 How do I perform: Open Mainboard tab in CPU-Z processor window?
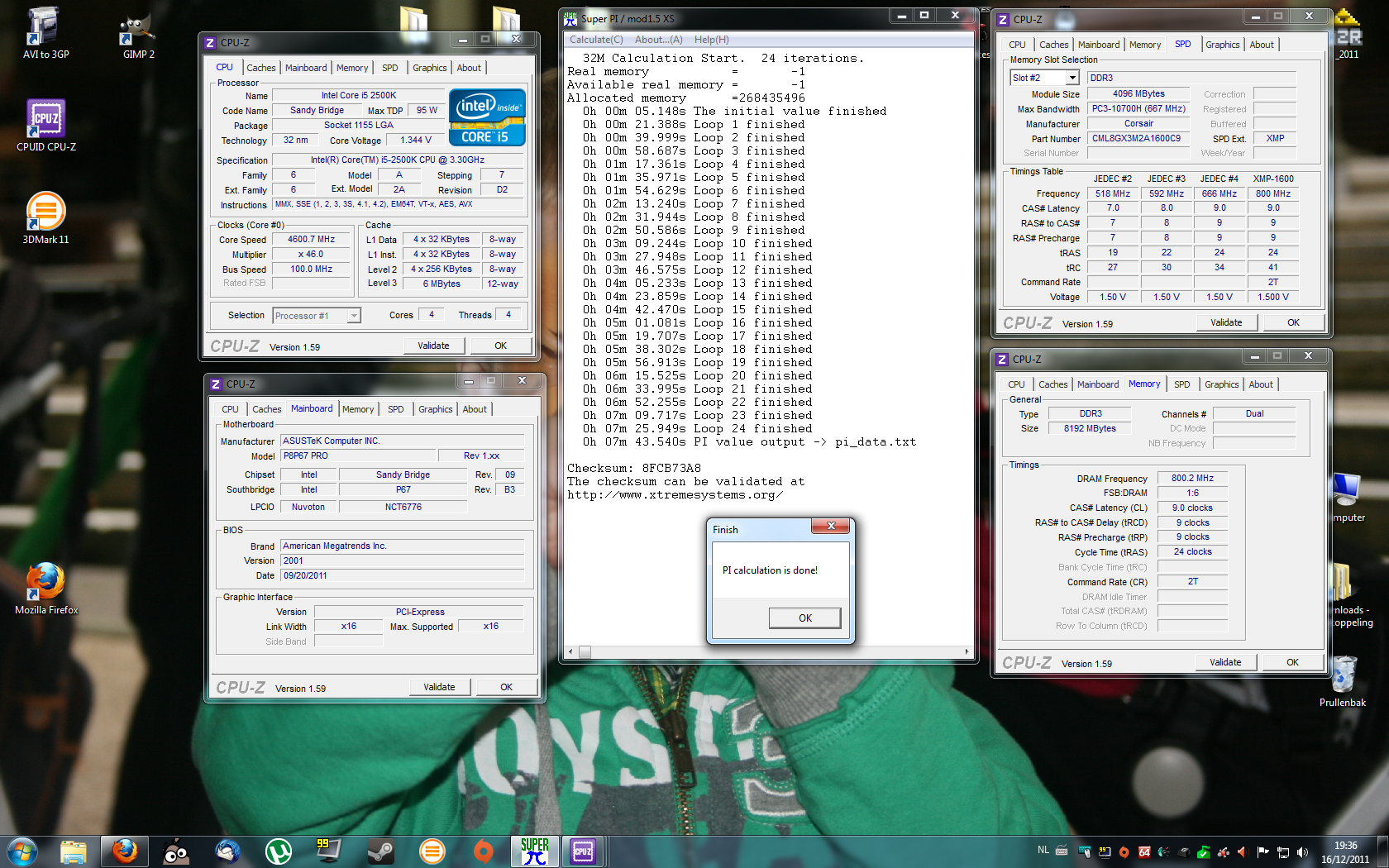[x=306, y=68]
